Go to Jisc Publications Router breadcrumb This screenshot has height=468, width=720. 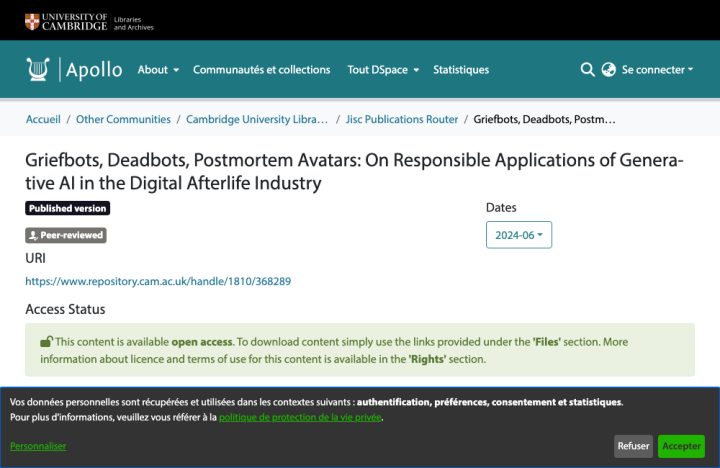402,119
